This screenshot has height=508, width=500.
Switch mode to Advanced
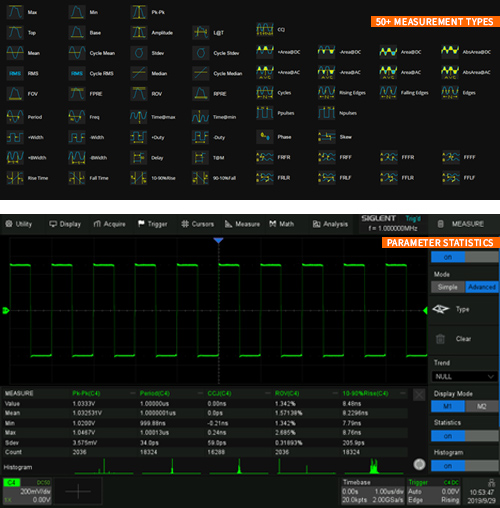(482, 287)
